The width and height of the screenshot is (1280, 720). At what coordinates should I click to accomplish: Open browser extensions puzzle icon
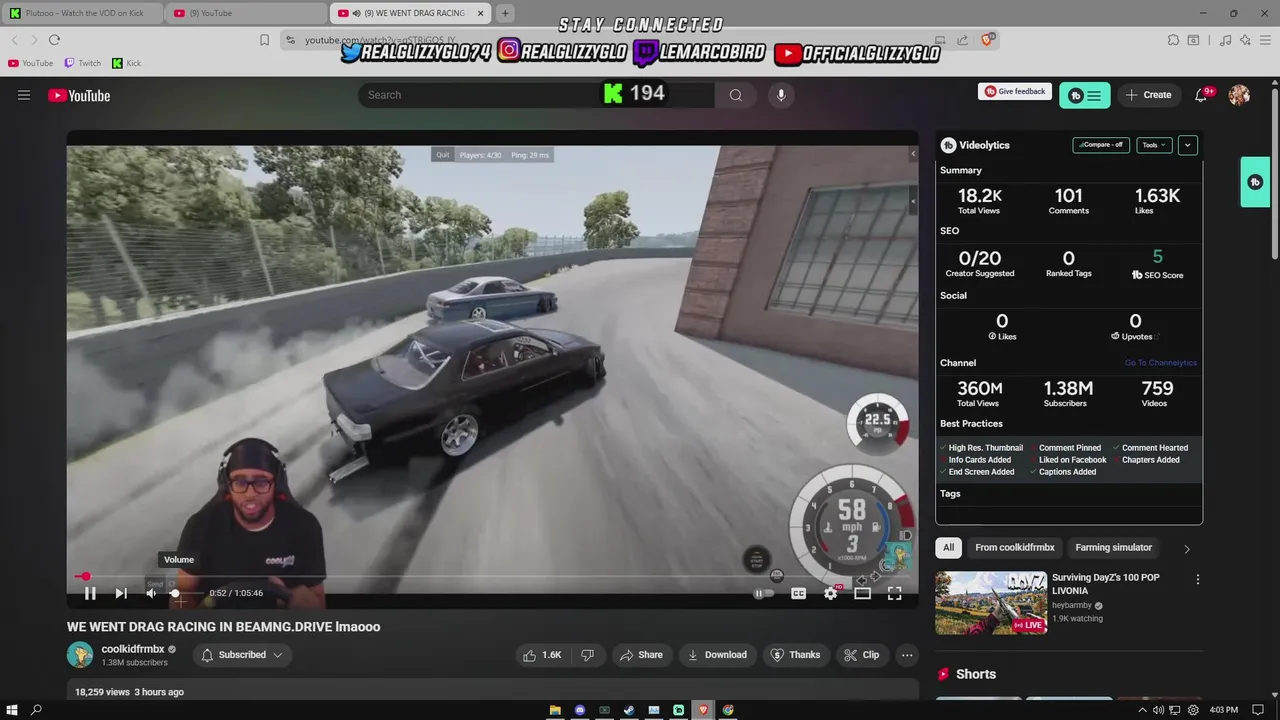[1173, 40]
